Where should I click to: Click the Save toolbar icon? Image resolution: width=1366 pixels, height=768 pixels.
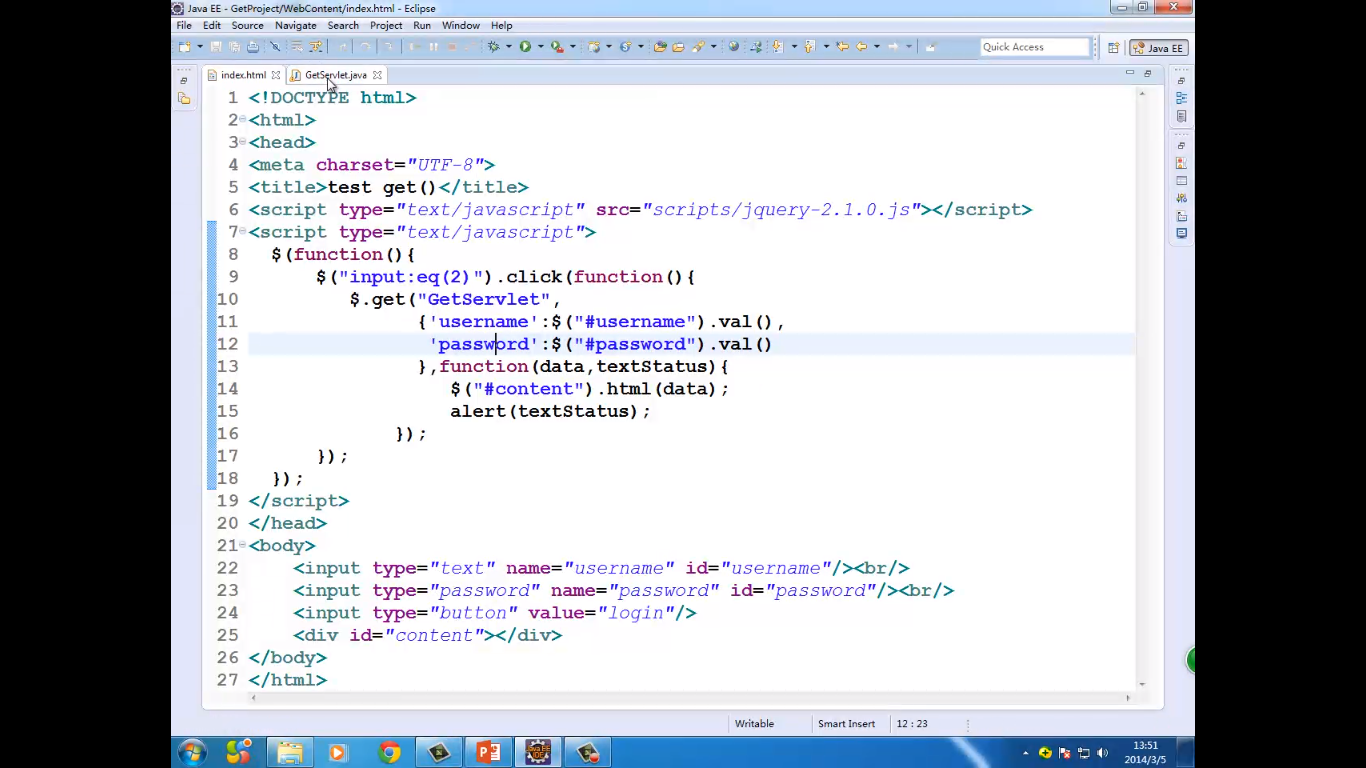pos(215,47)
